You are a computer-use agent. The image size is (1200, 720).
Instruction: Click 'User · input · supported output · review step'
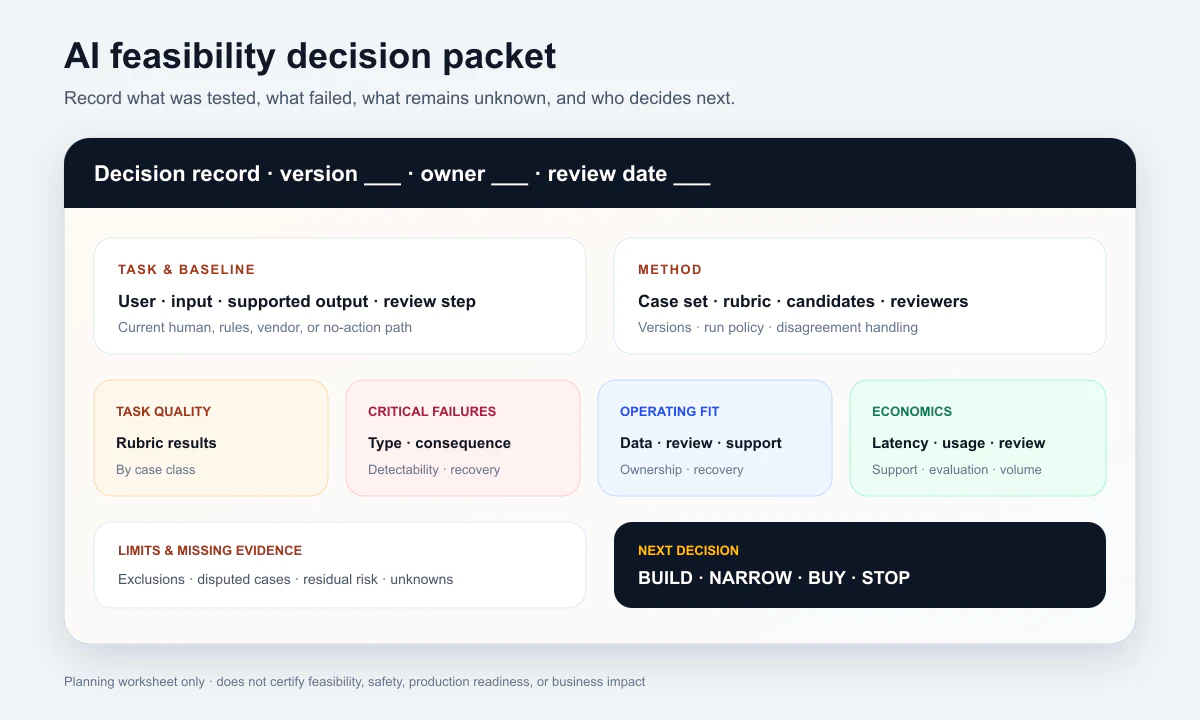[297, 301]
